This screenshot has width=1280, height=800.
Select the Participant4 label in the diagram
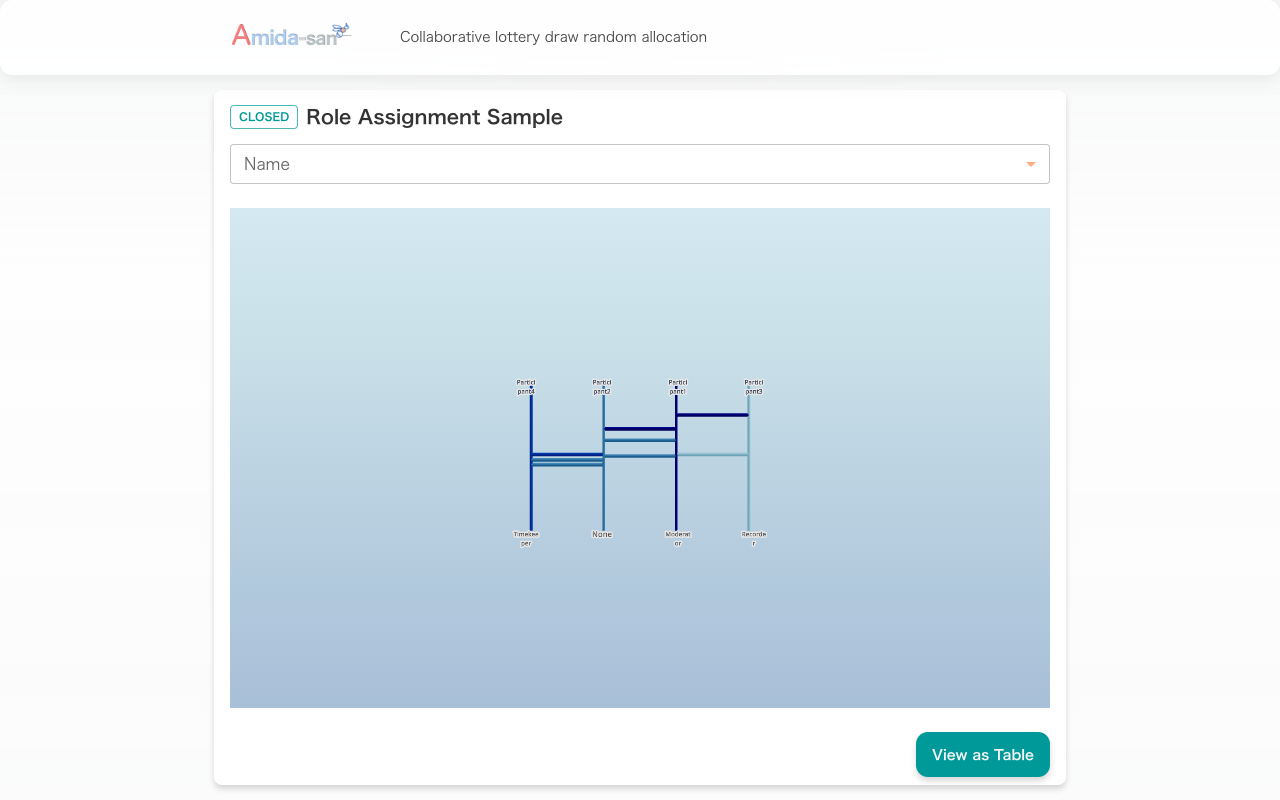tap(526, 387)
